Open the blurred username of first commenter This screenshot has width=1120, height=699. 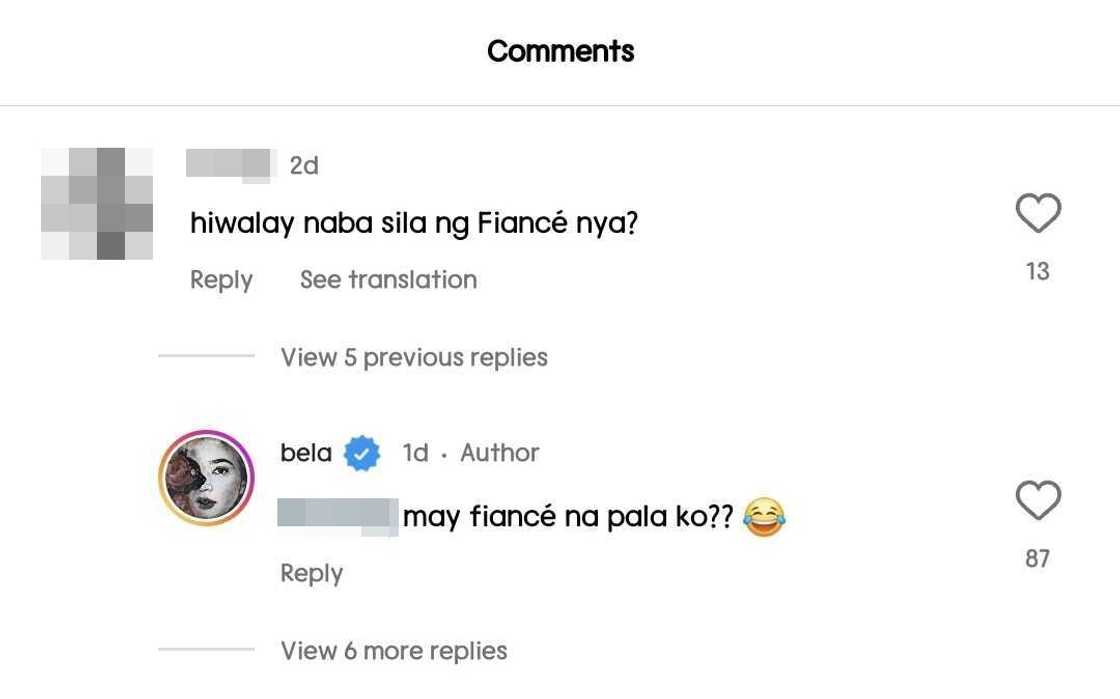pos(228,164)
